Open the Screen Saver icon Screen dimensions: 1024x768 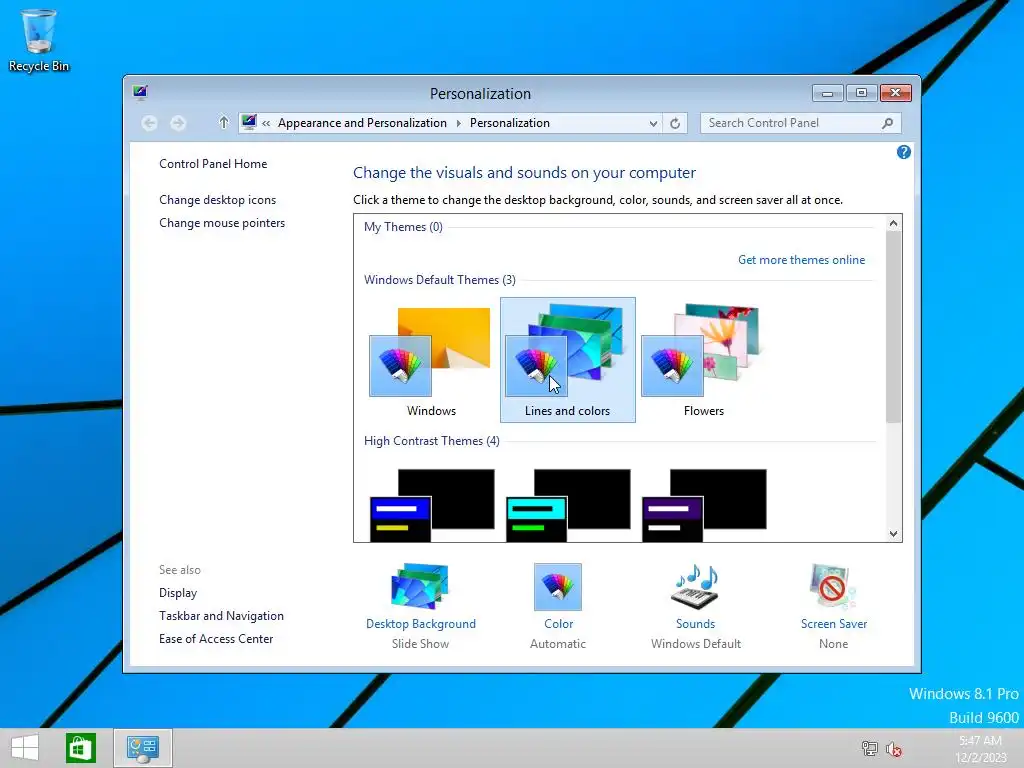click(833, 586)
